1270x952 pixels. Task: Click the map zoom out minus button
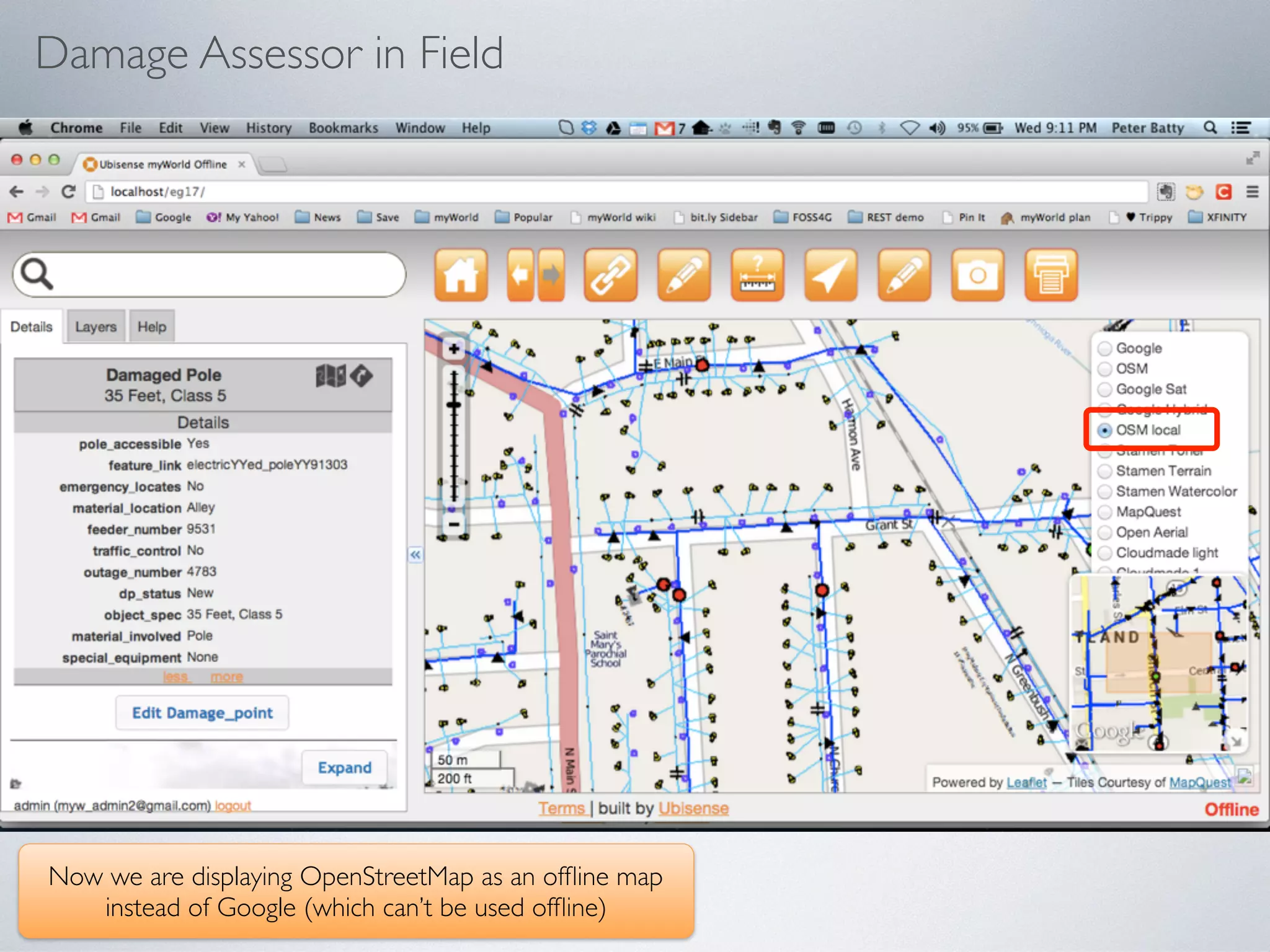[454, 524]
